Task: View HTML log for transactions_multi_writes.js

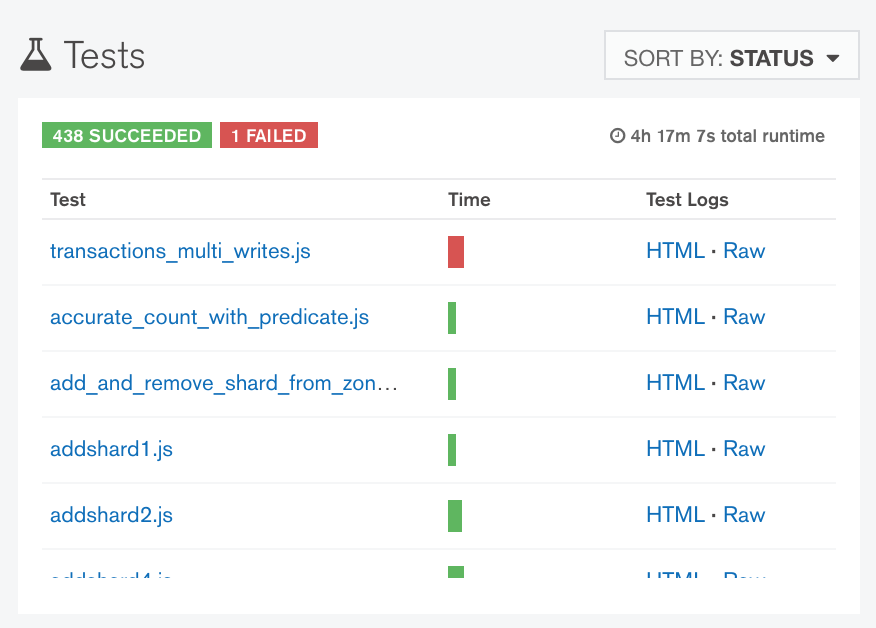Action: point(675,251)
